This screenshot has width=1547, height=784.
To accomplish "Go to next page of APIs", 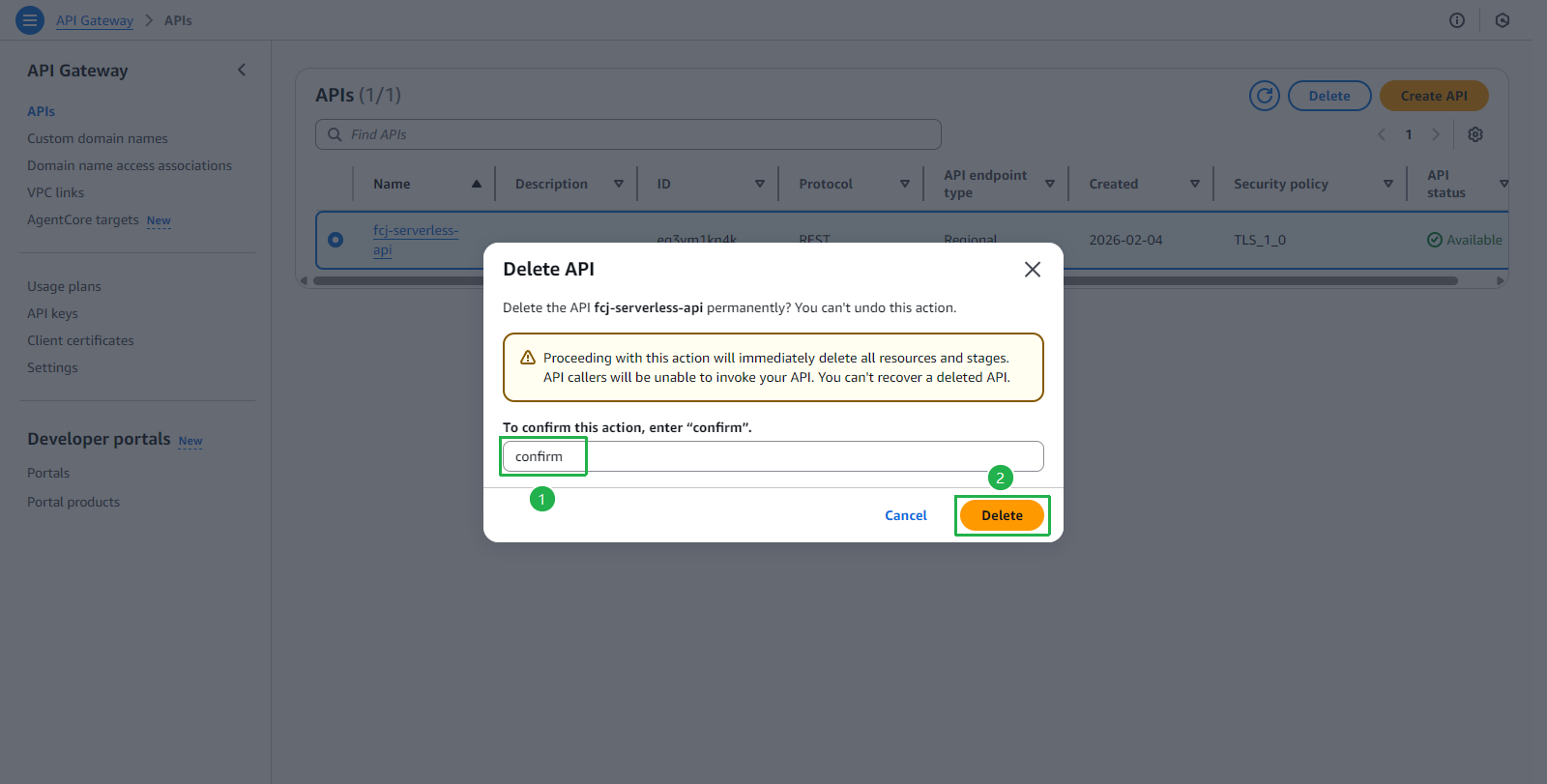I will [1436, 134].
